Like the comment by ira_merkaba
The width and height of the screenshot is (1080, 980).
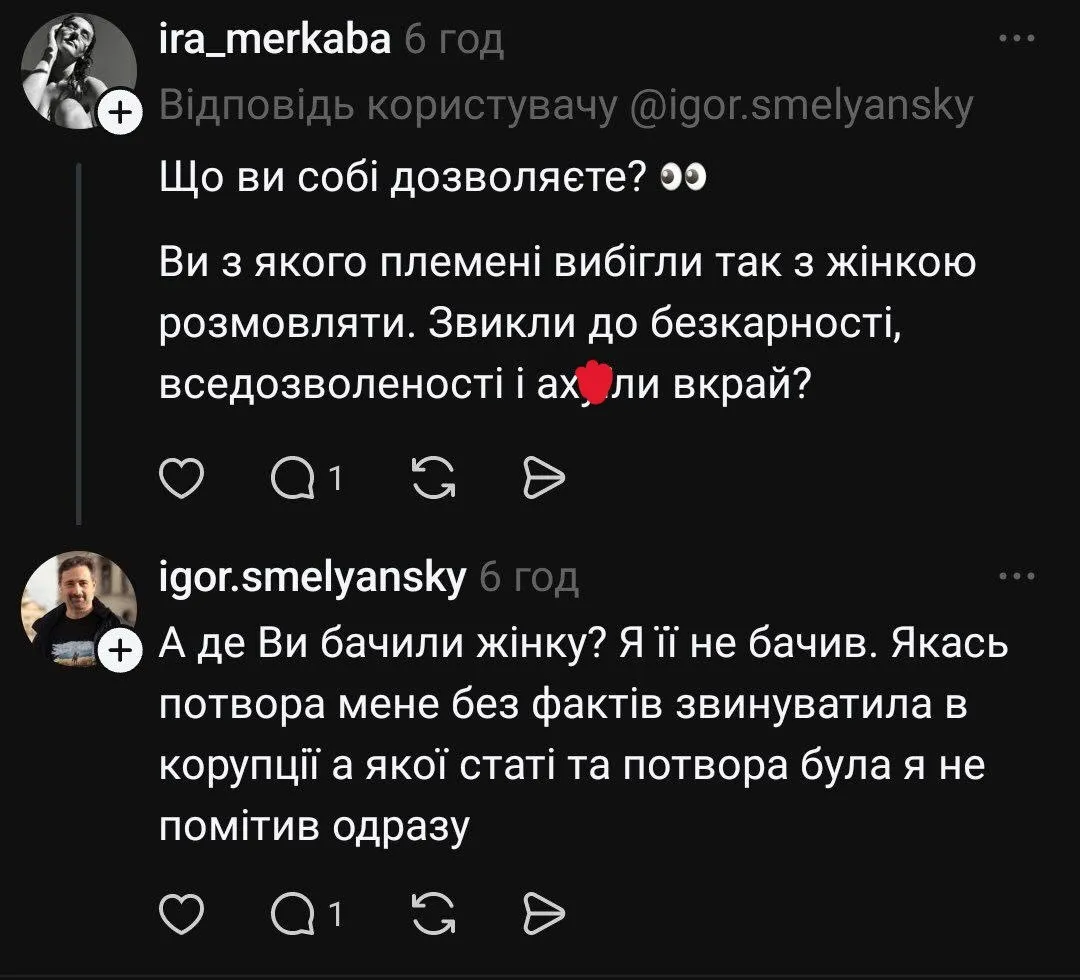(181, 478)
